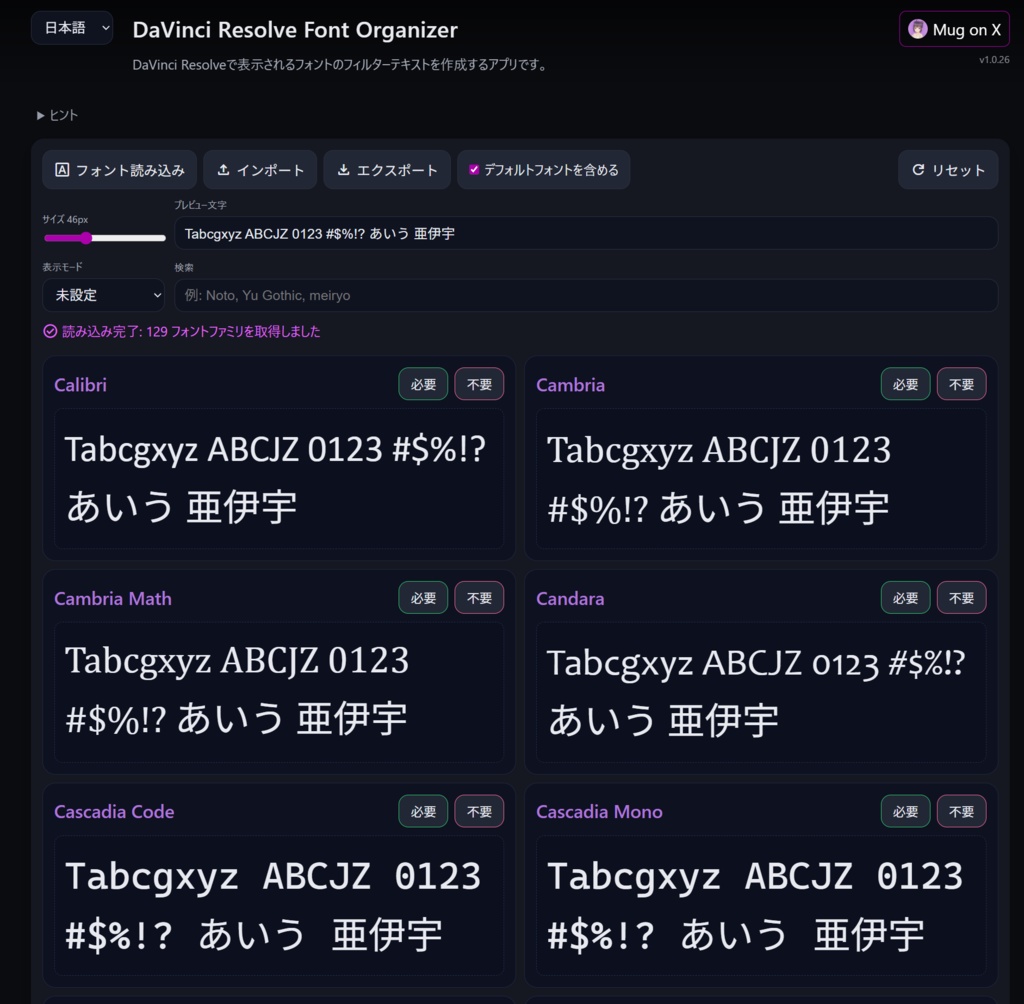The image size is (1024, 1004).
Task: Click the 読み込み完了 129 フォントファミリ status text
Action: (x=191, y=331)
